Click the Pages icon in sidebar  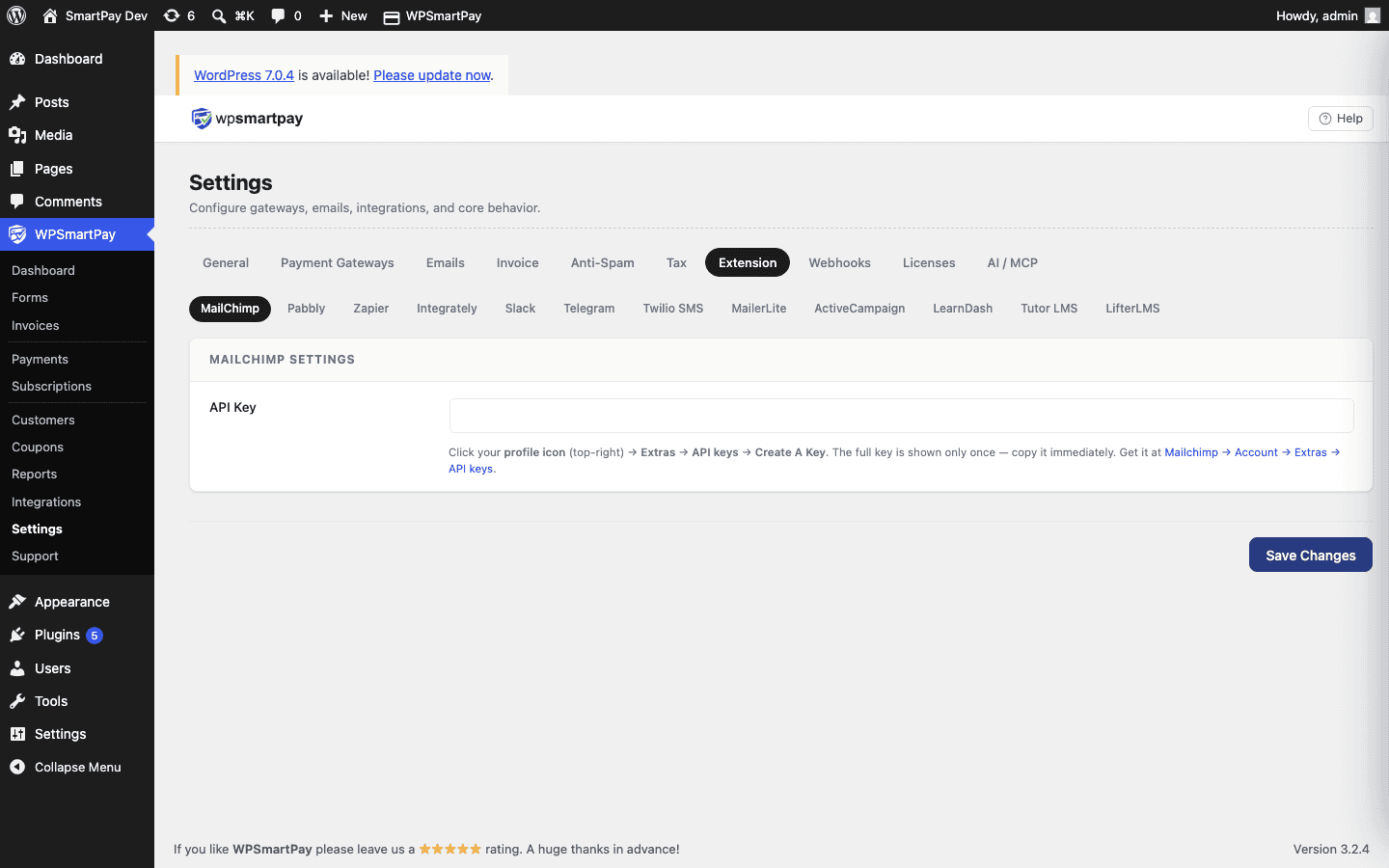click(x=17, y=169)
